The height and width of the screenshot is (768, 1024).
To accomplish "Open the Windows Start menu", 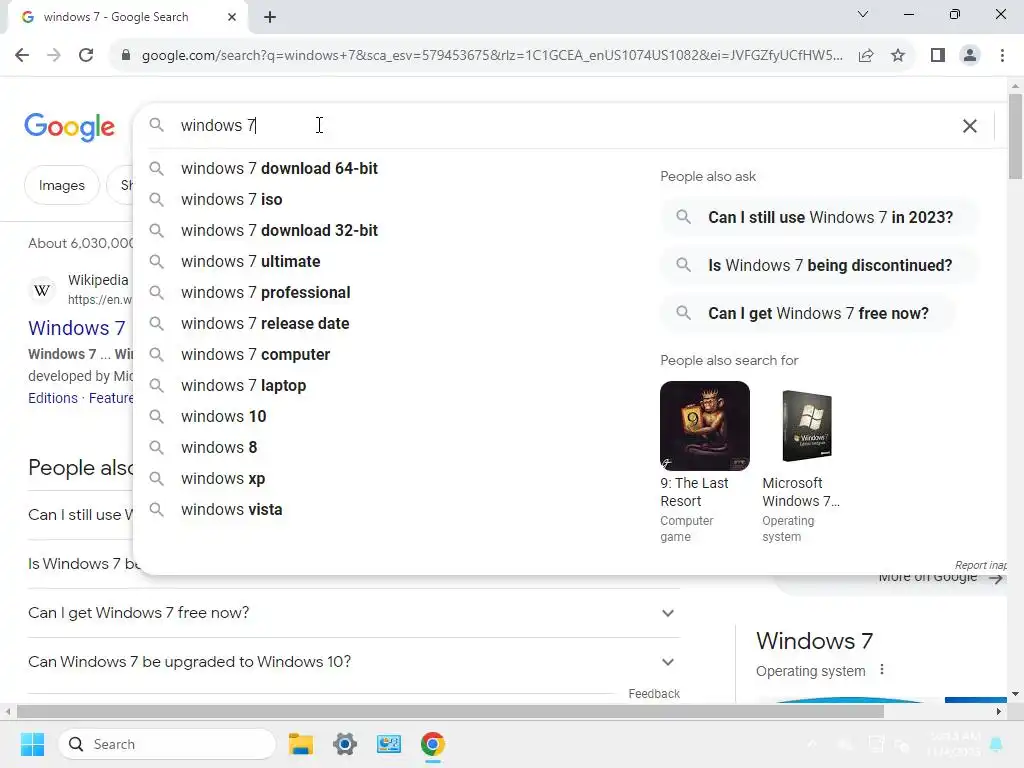I will point(32,744).
